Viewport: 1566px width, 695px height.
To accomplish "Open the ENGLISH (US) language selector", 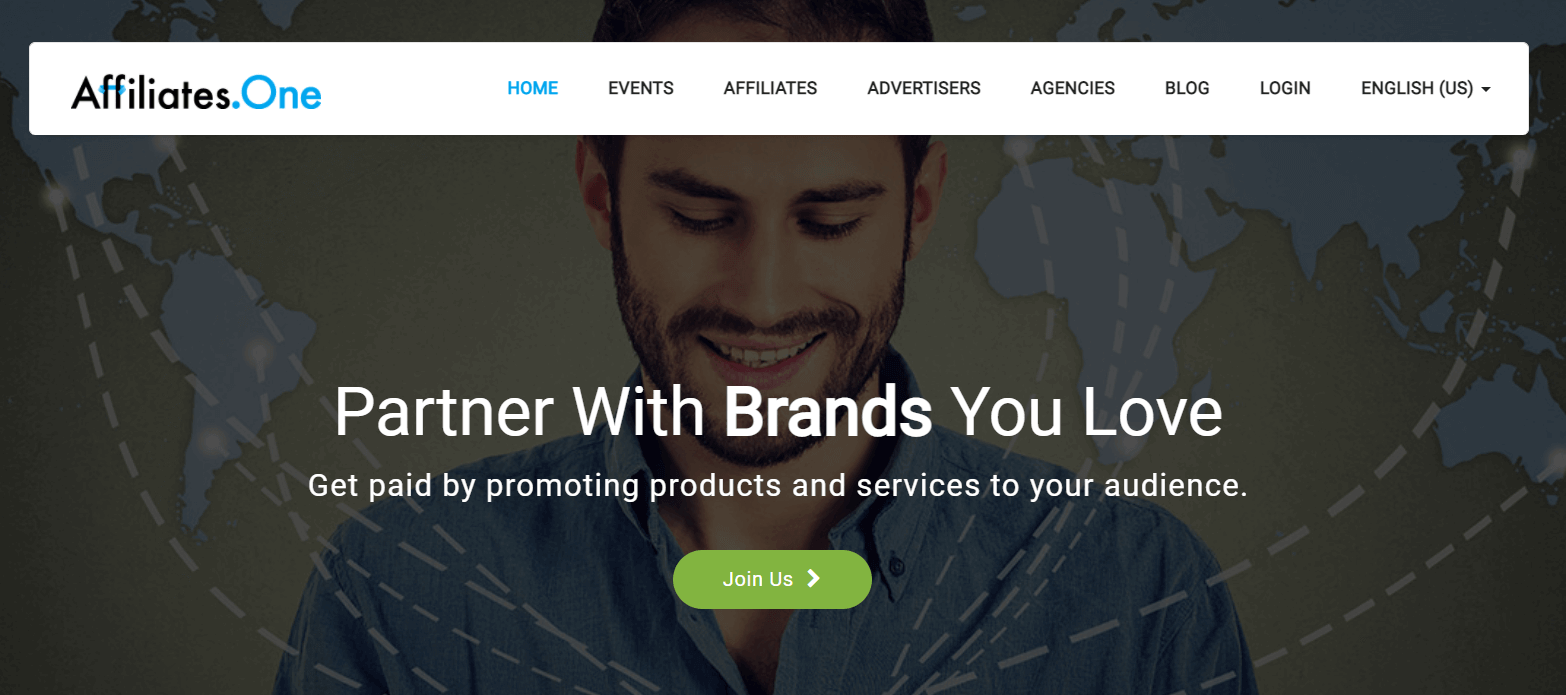I will point(1426,88).
